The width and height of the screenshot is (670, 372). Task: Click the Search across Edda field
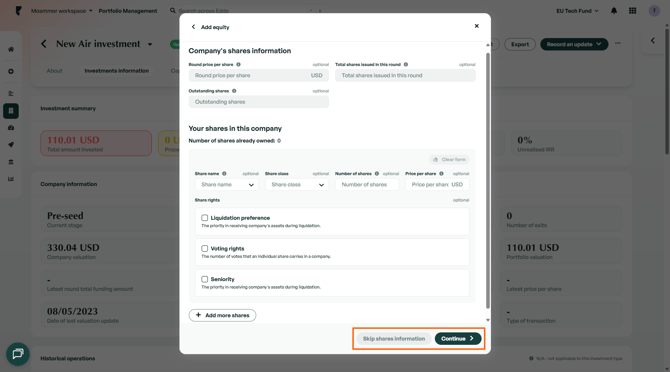pos(246,11)
